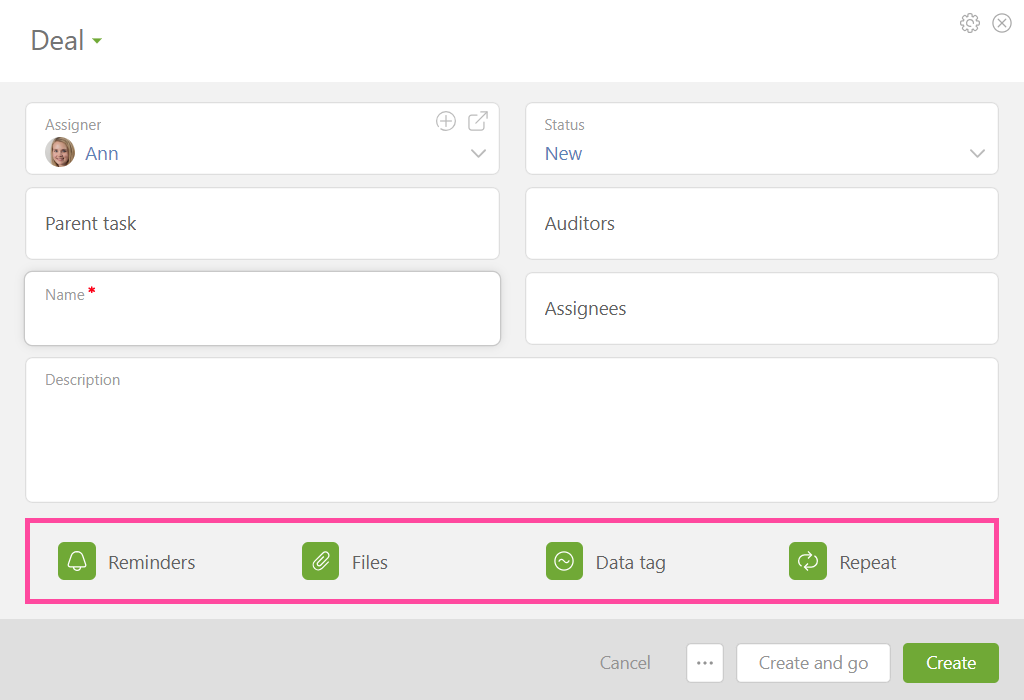Screen dimensions: 1024x700
Task: Click into the Description text area
Action: tap(512, 430)
